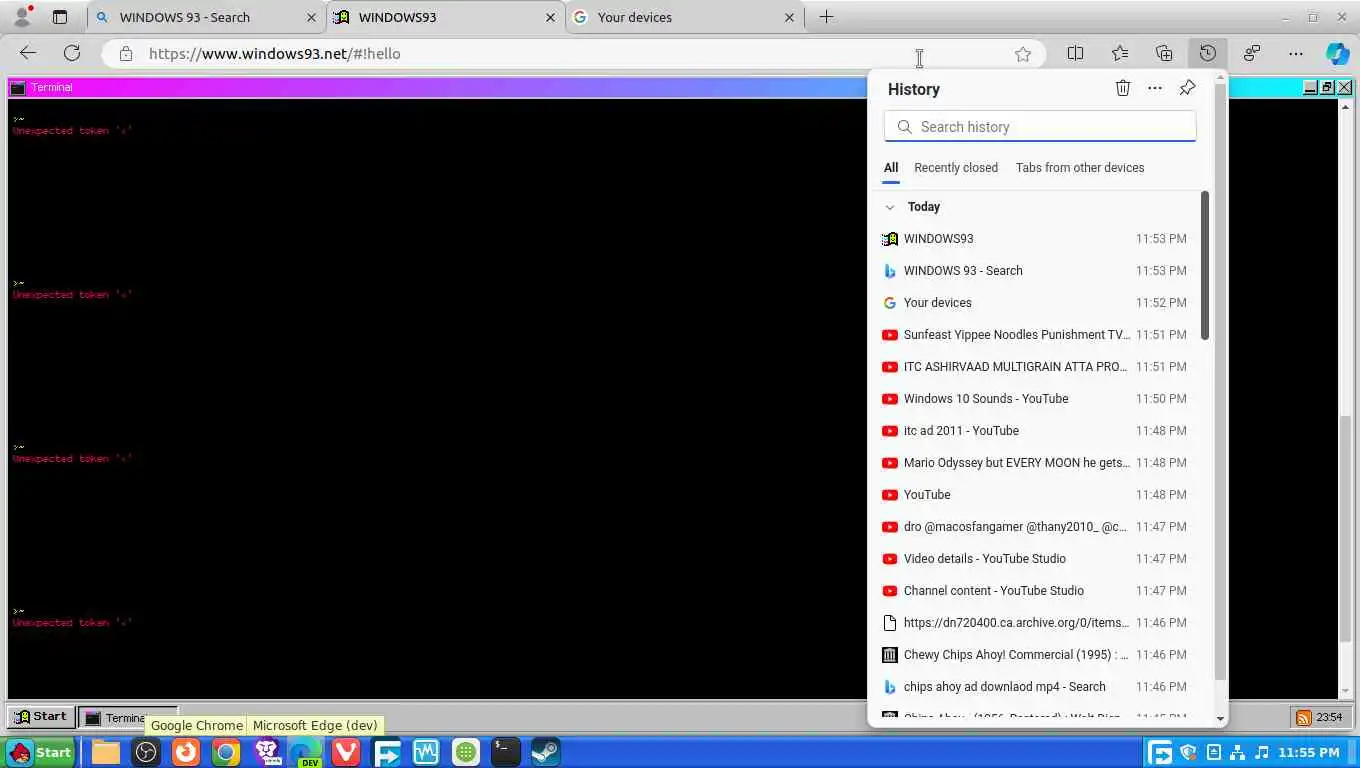Viewport: 1360px width, 768px height.
Task: Open Chewy Chips Ahoy! Commercial entry
Action: pos(1034,655)
